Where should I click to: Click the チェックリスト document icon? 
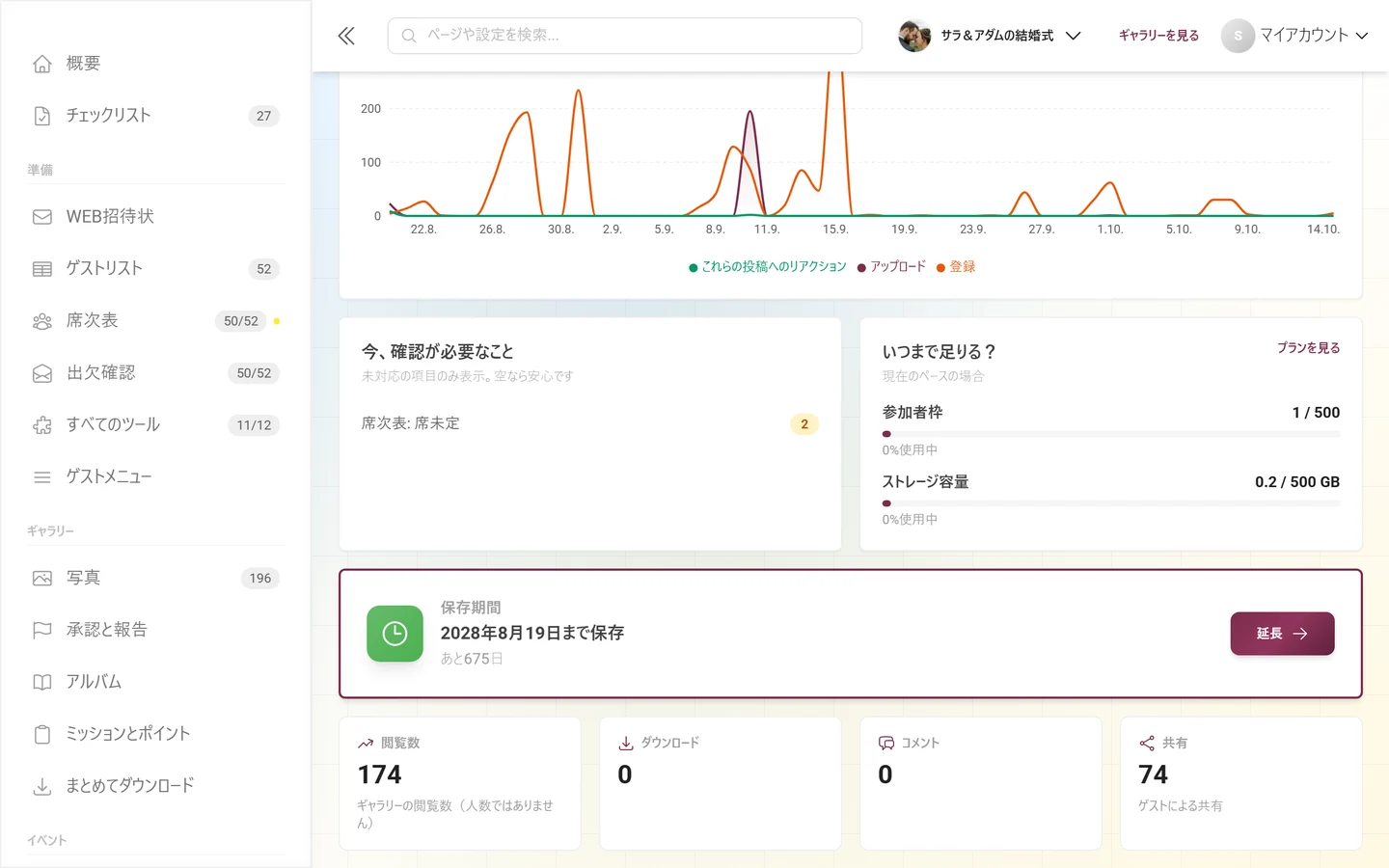[x=42, y=116]
